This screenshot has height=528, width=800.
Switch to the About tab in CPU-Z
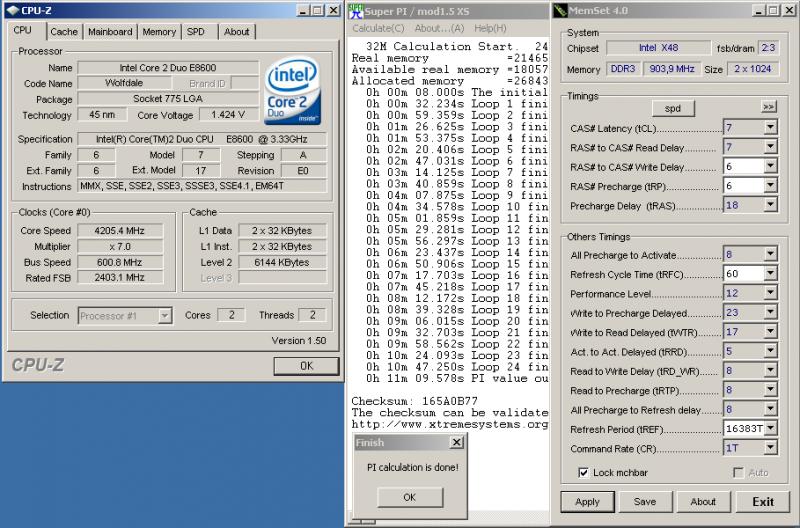pyautogui.click(x=237, y=32)
